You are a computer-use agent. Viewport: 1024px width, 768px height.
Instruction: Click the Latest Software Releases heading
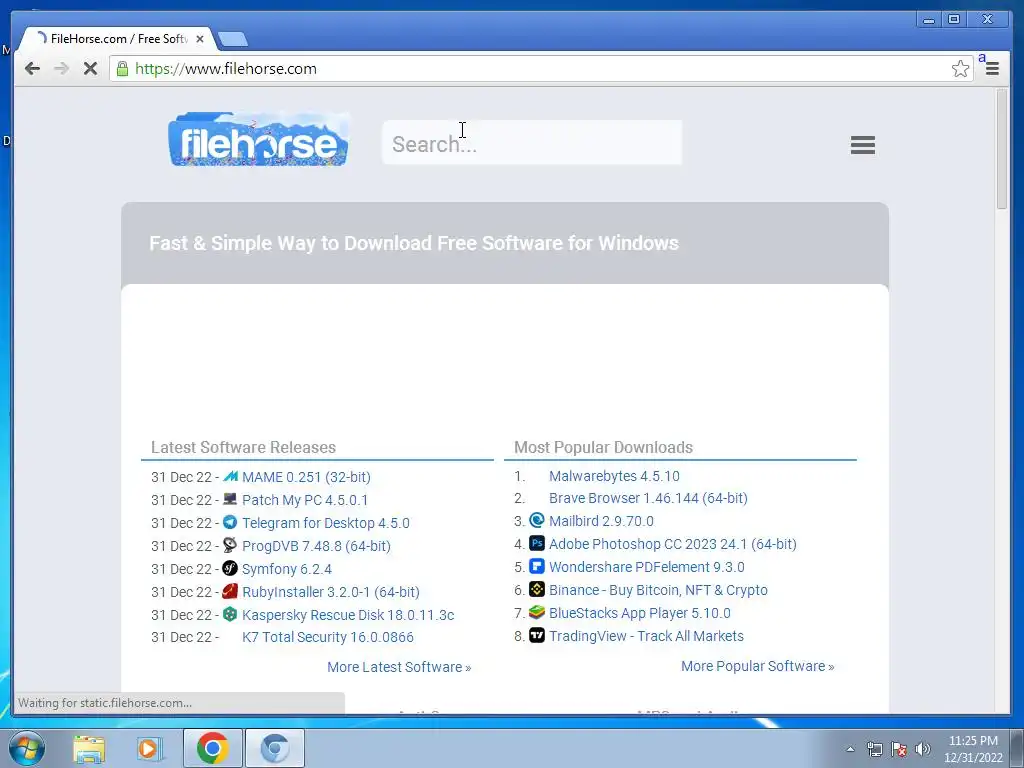tap(243, 447)
